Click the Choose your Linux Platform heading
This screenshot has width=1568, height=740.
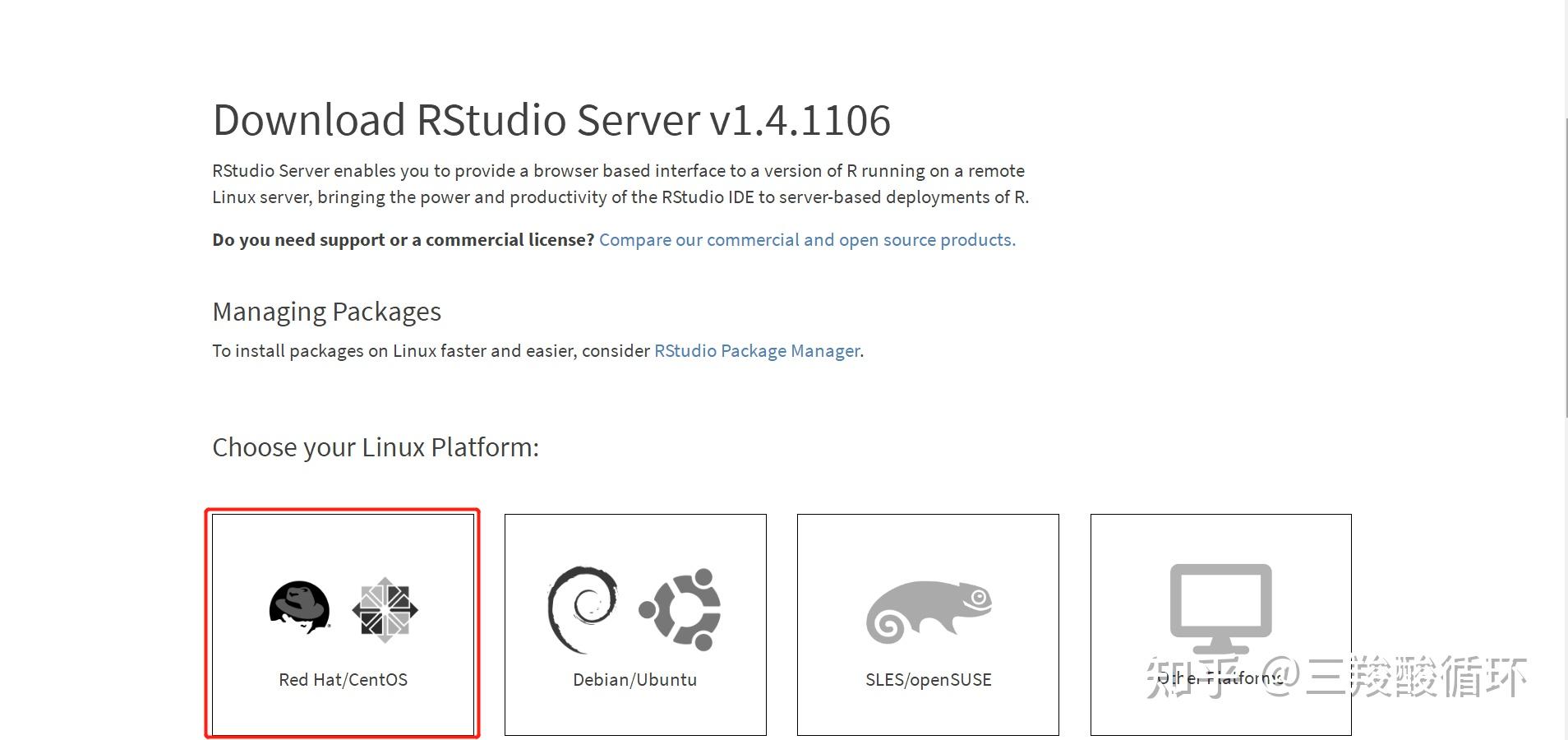(375, 446)
